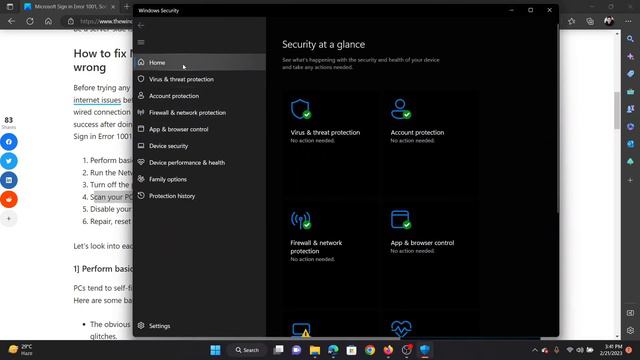Viewport: 640px width, 360px height.
Task: Share the article on LinkedIn
Action: [x=9, y=180]
